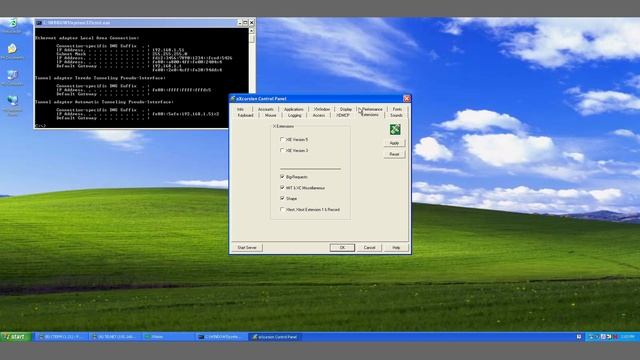Click the X Extensions group label
Screen dimensions: 640x360
283,127
